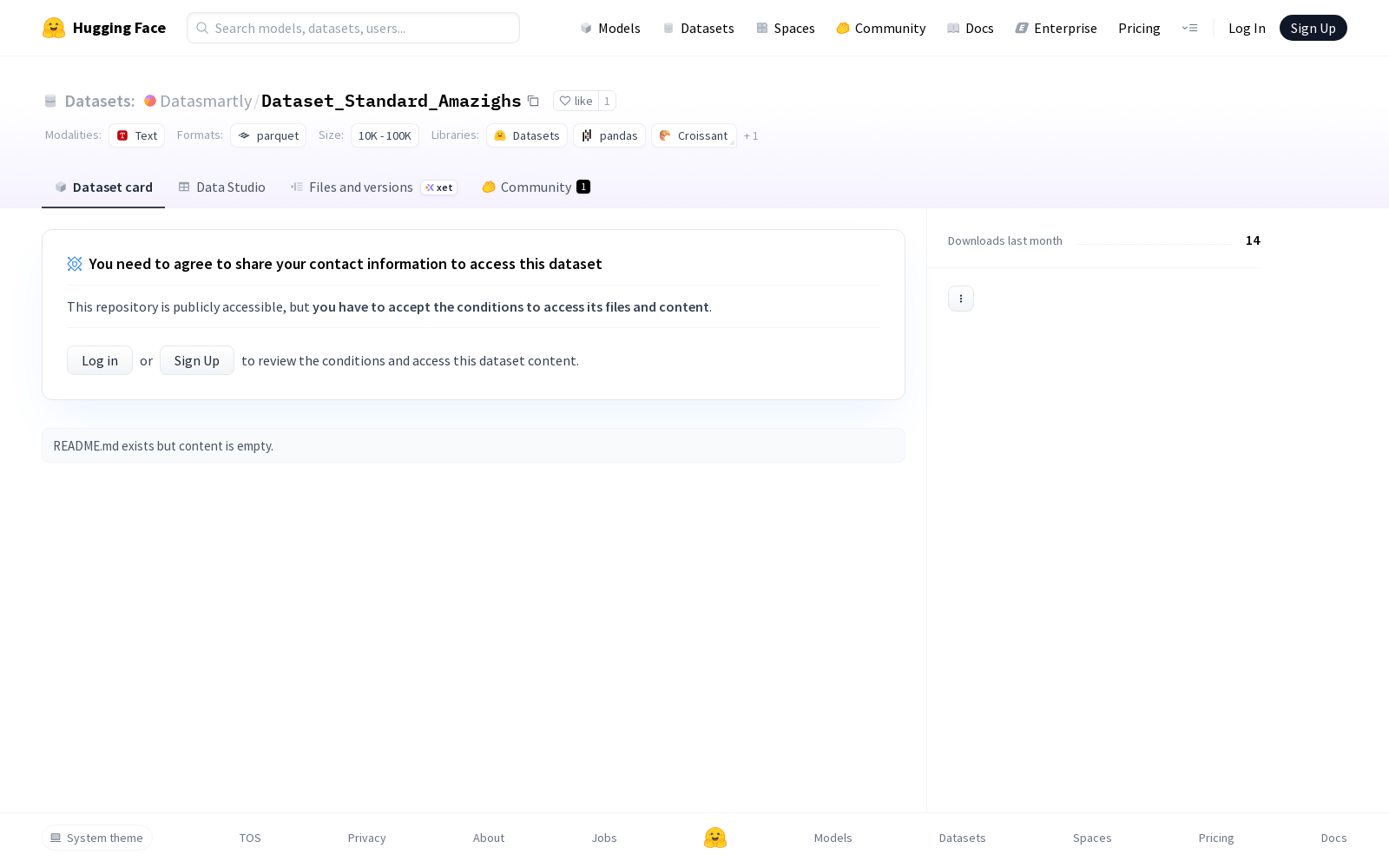Open Docs footer link
1389x868 pixels.
tap(1333, 838)
